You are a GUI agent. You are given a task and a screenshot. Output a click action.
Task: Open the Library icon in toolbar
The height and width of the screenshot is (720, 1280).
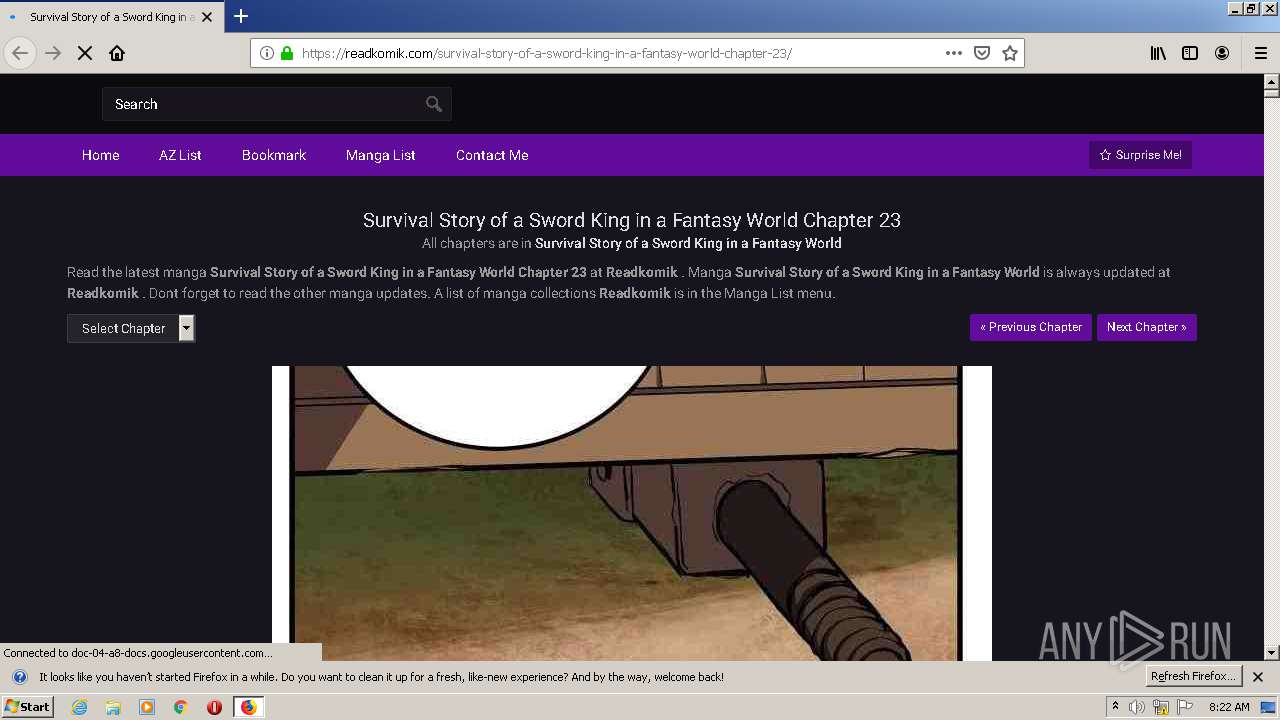(x=1158, y=53)
